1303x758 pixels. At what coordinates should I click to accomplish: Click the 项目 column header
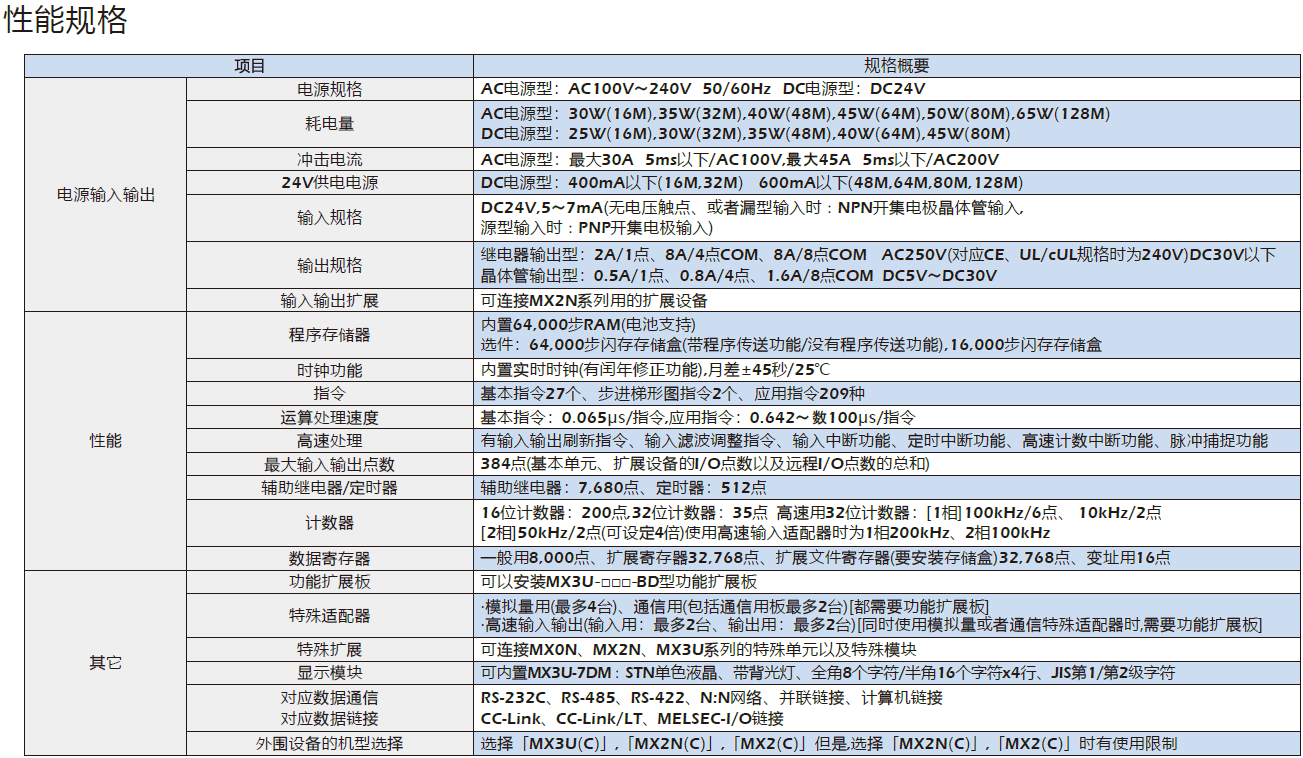click(250, 61)
